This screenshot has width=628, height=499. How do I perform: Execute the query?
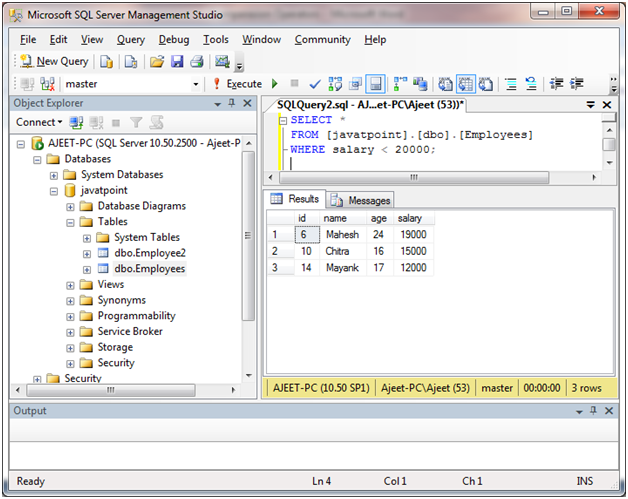click(x=238, y=84)
